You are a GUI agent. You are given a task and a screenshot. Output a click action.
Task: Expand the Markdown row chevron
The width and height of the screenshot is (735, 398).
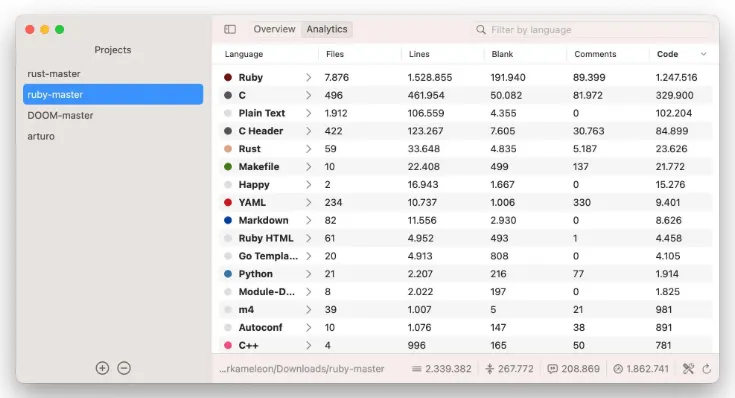coord(308,220)
